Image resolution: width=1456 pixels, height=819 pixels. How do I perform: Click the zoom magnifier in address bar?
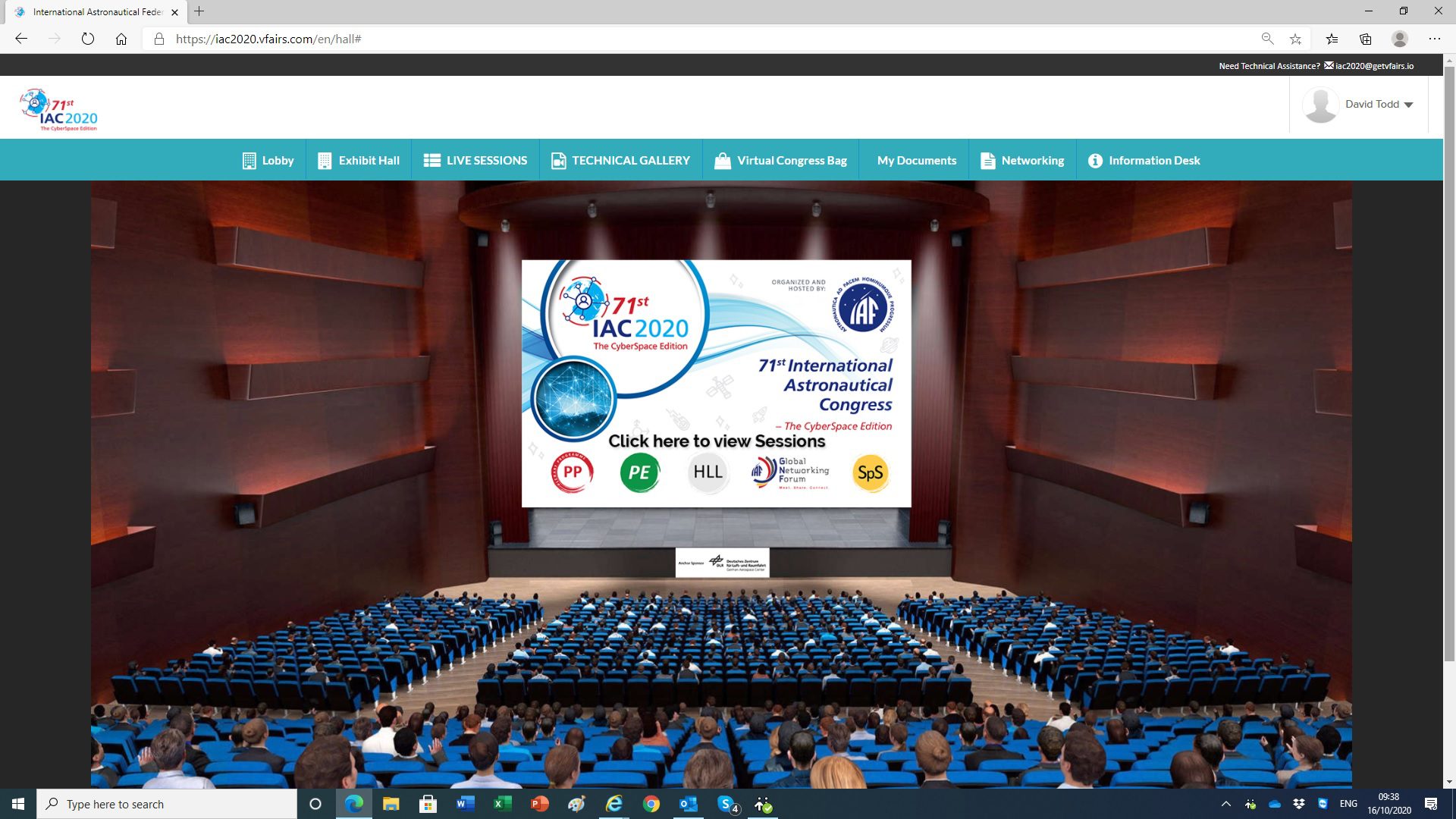coord(1267,39)
